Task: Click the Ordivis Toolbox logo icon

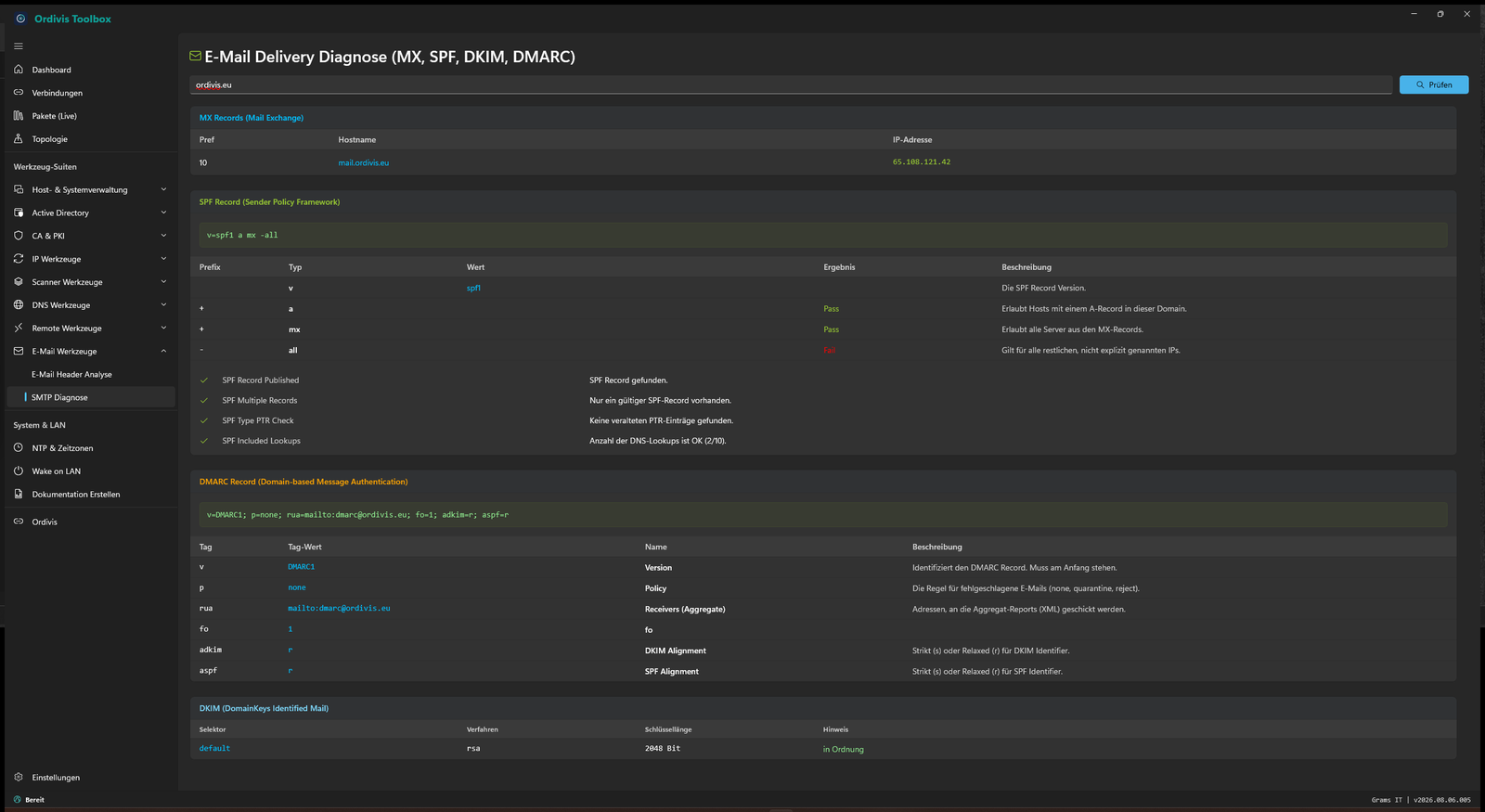Action: point(20,19)
